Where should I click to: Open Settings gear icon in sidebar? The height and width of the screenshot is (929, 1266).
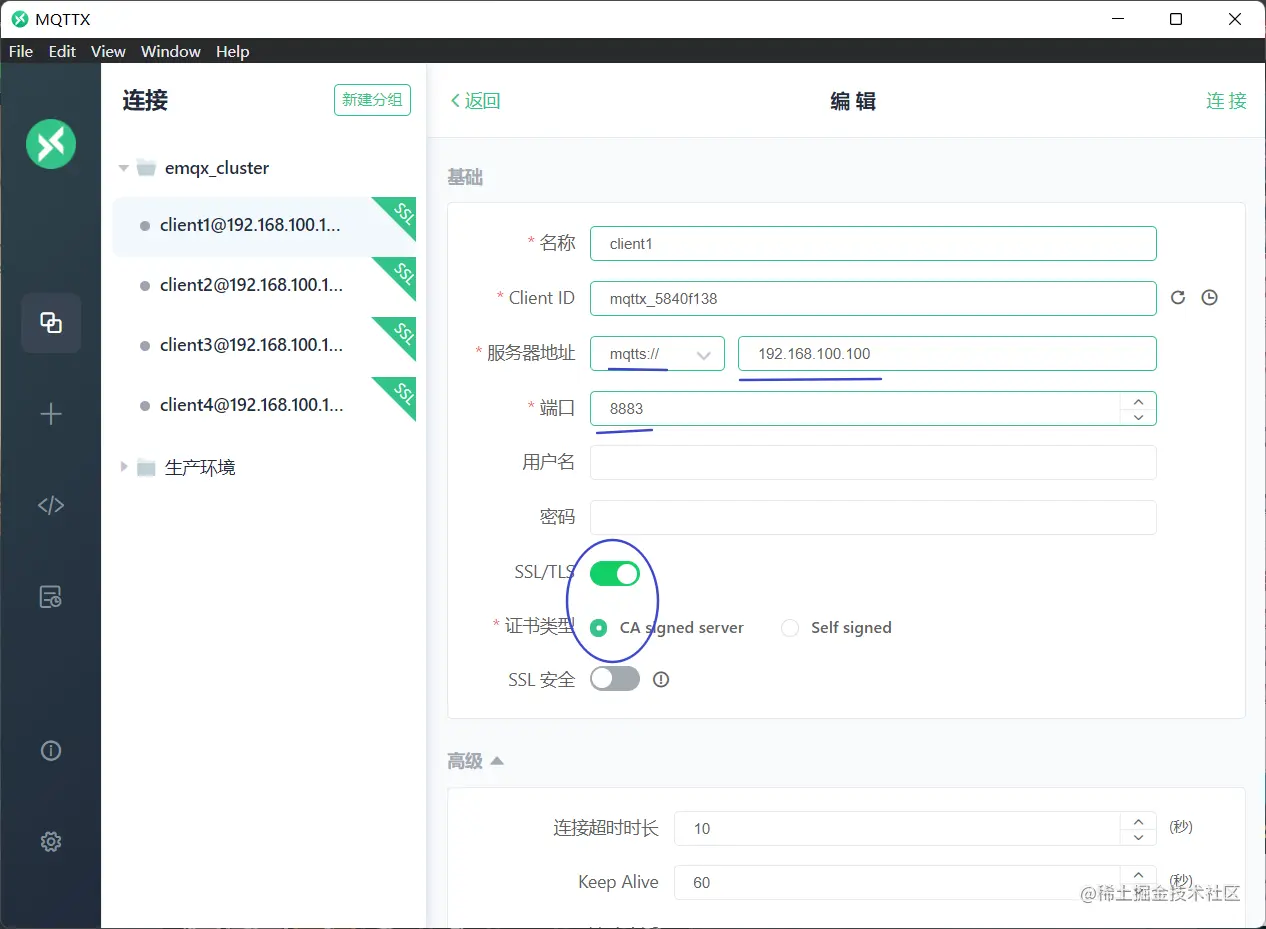[x=51, y=841]
